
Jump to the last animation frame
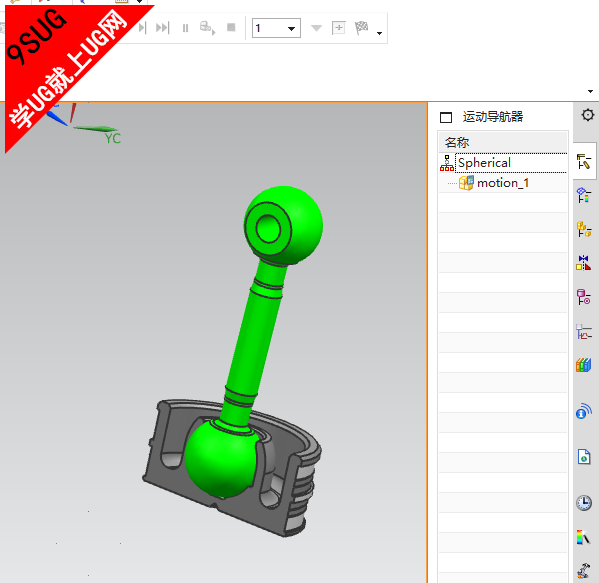pyautogui.click(x=162, y=28)
